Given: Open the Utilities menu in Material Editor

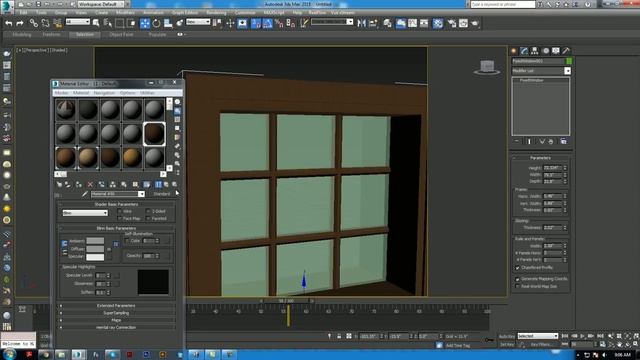Looking at the screenshot, I should (x=147, y=93).
